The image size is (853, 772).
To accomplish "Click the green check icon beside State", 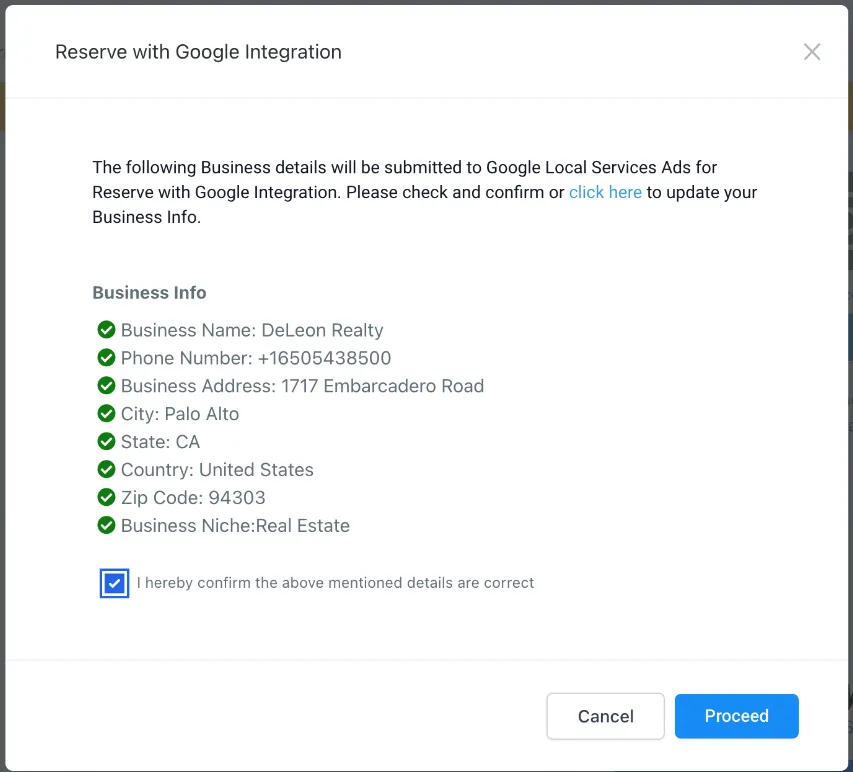I will [106, 442].
